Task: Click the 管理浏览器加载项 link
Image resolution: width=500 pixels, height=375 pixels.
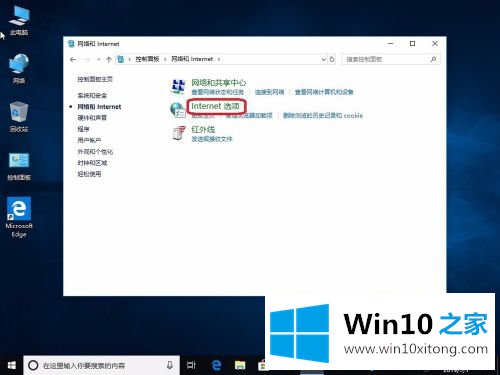Action: [x=249, y=116]
